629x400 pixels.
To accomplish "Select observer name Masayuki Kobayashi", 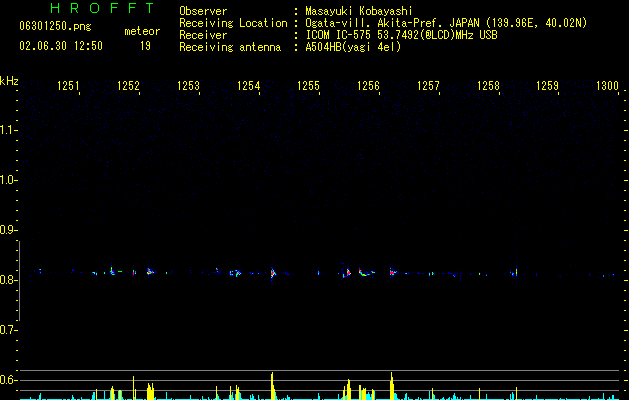I will (x=359, y=11).
